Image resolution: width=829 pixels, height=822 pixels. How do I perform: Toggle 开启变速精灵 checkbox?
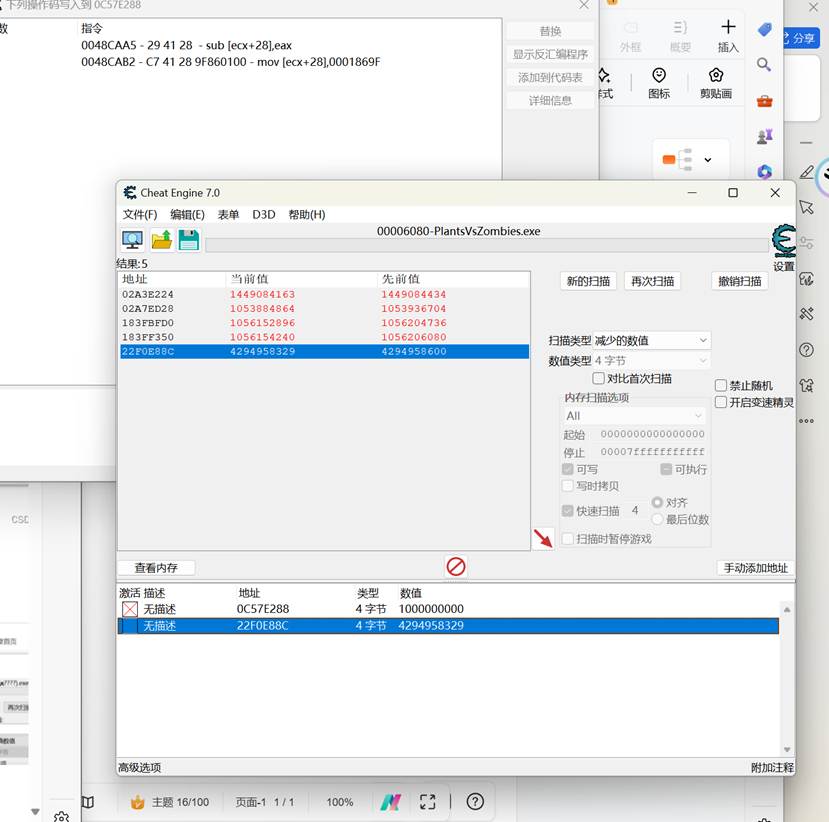point(720,402)
